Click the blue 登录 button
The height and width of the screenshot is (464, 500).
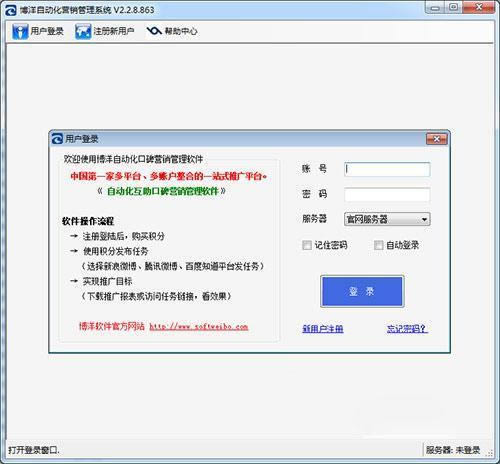[x=362, y=291]
